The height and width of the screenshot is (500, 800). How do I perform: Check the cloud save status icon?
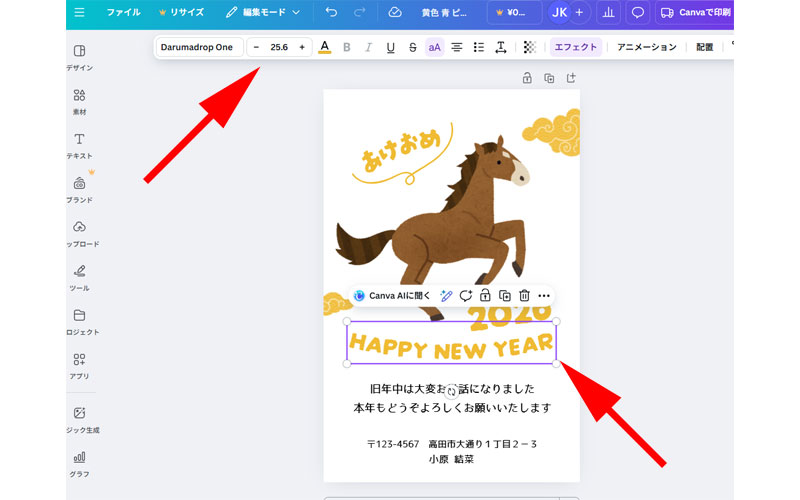click(394, 12)
